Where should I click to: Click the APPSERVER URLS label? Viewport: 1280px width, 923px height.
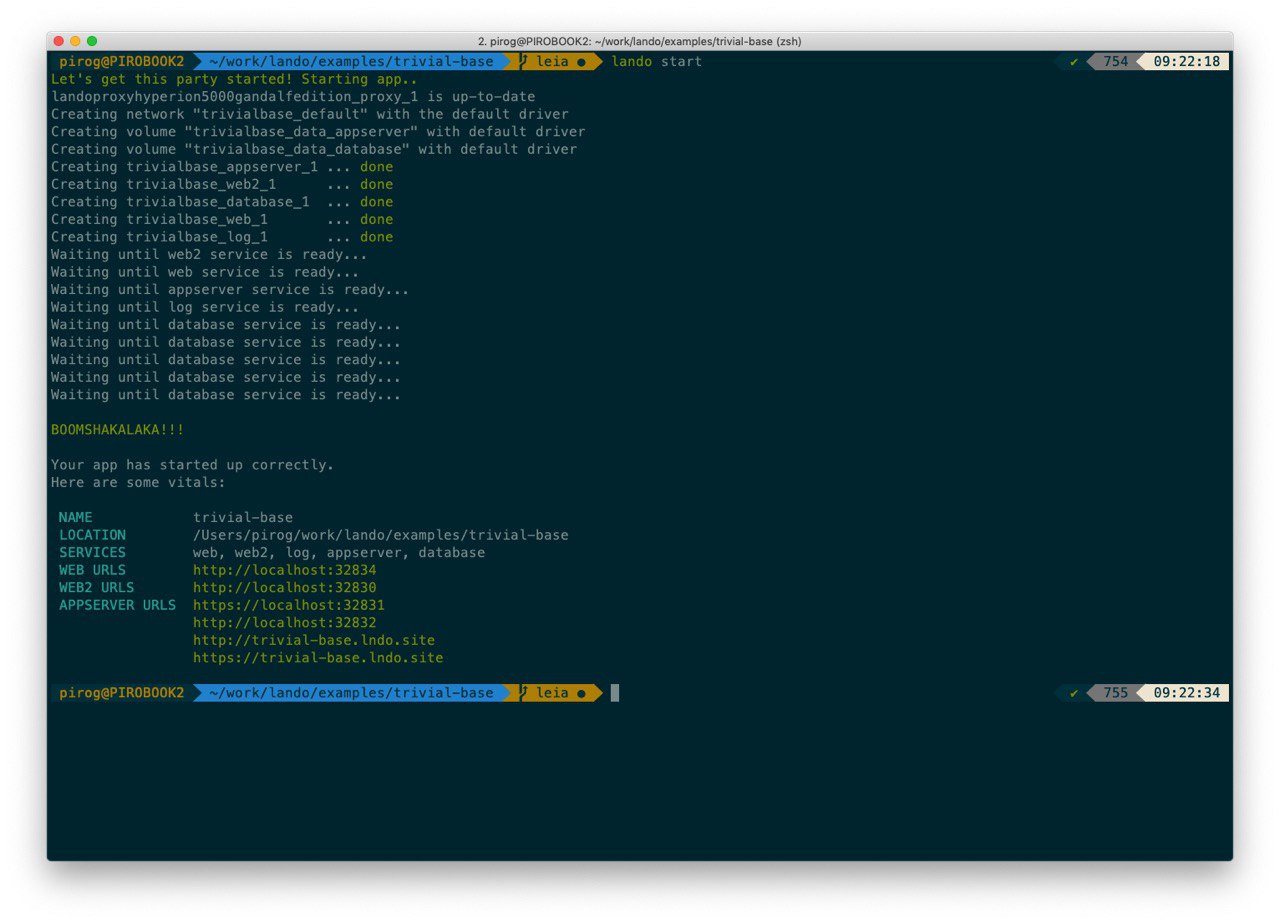pyautogui.click(x=117, y=605)
